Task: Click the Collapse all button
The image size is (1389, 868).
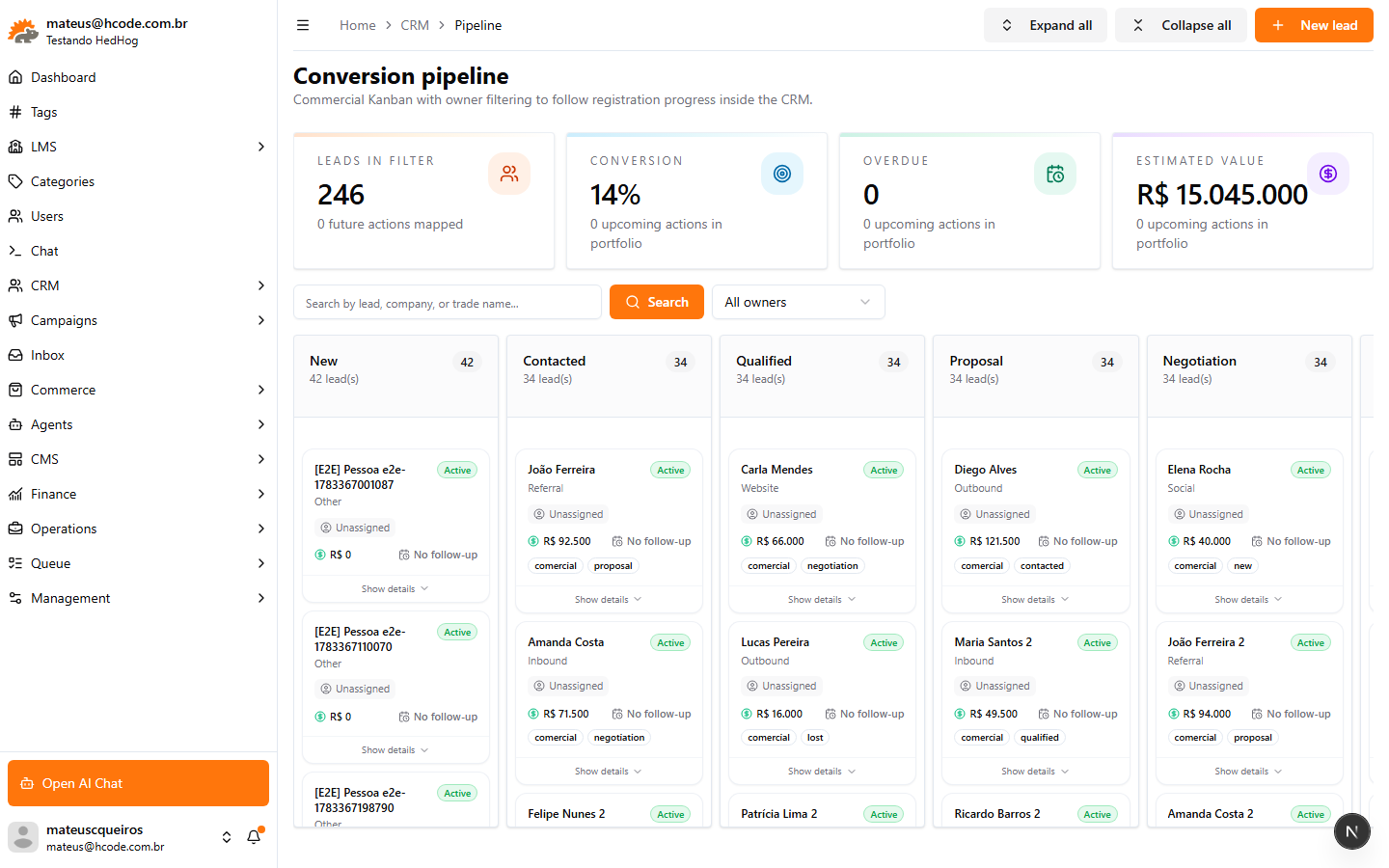Action: 1181,25
